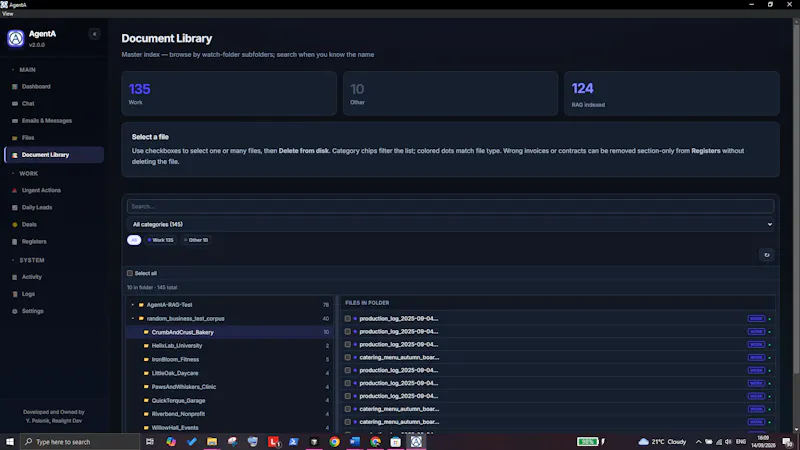
Task: Click the 124 RAG indexed stat card
Action: tap(672, 93)
